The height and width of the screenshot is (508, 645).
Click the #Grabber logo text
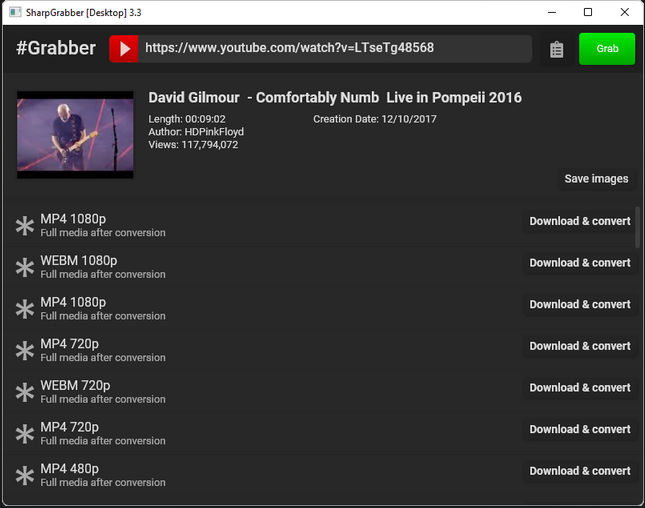point(56,48)
